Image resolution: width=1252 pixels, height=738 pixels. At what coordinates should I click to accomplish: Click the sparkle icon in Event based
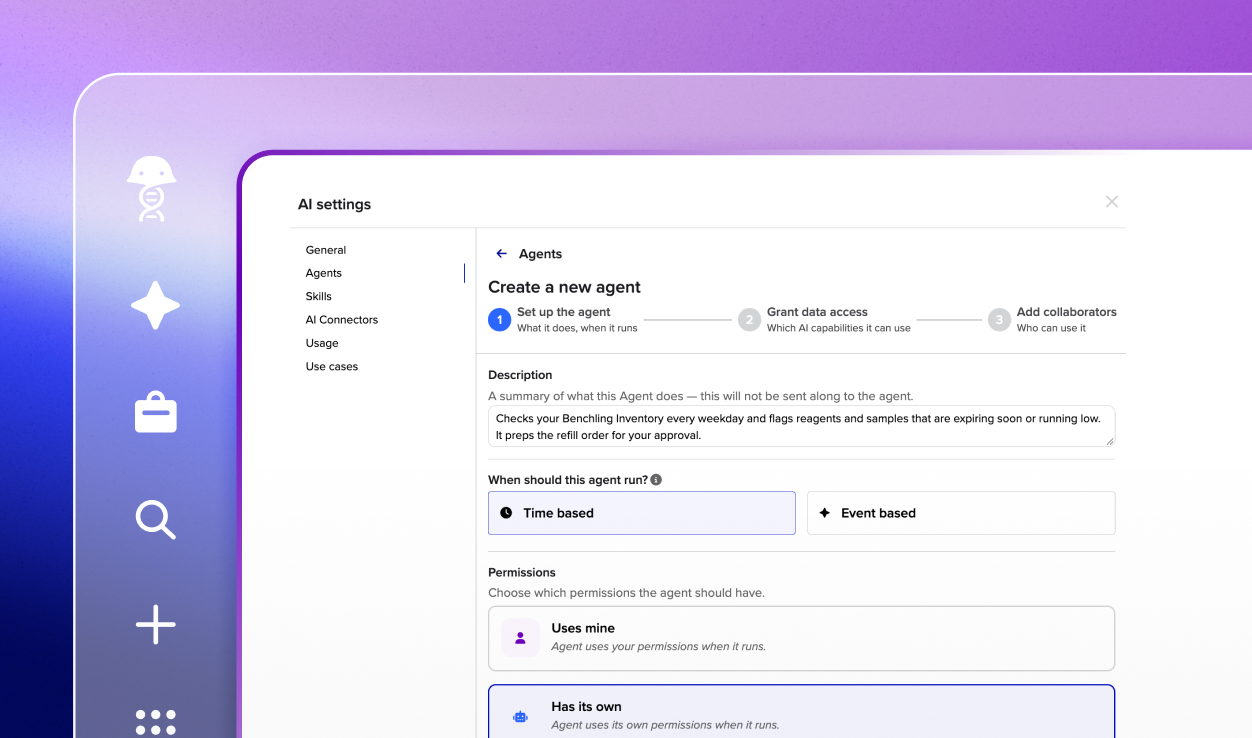click(825, 513)
